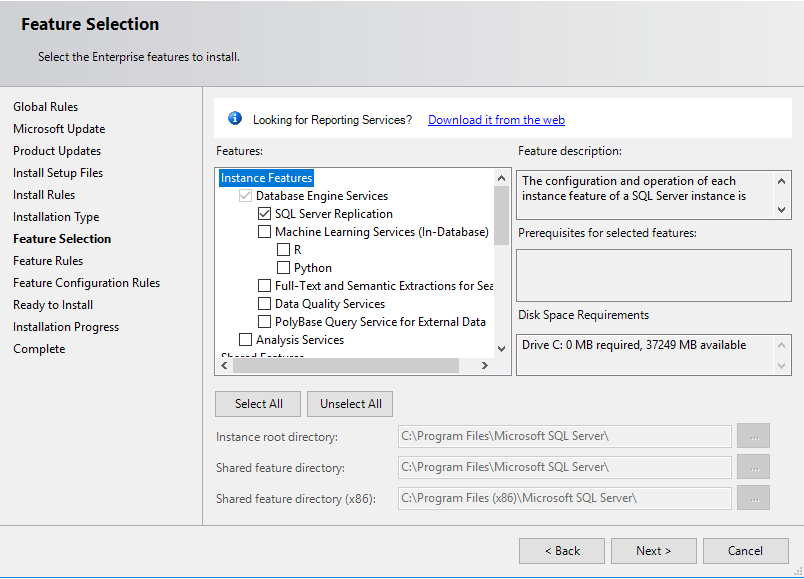Image resolution: width=804 pixels, height=579 pixels.
Task: Select the Product Updates step
Action: coord(57,151)
